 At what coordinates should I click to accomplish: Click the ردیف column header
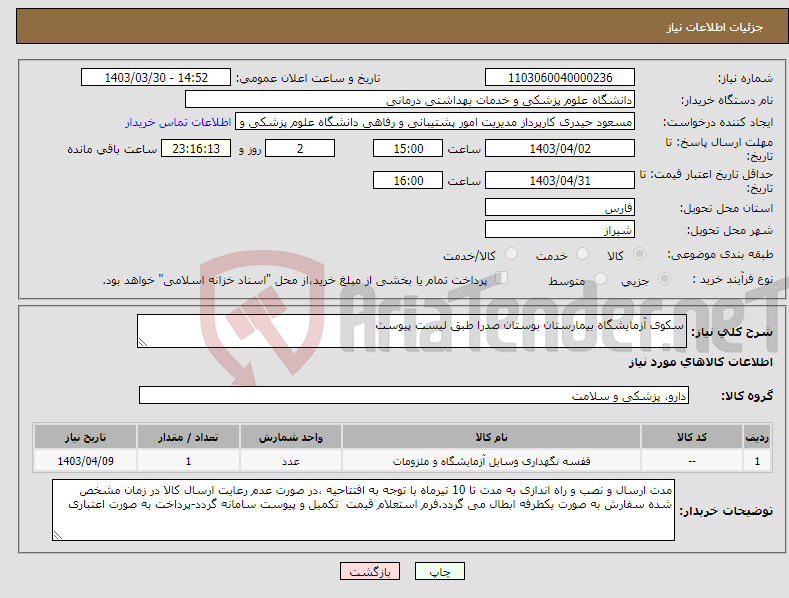[x=757, y=437]
